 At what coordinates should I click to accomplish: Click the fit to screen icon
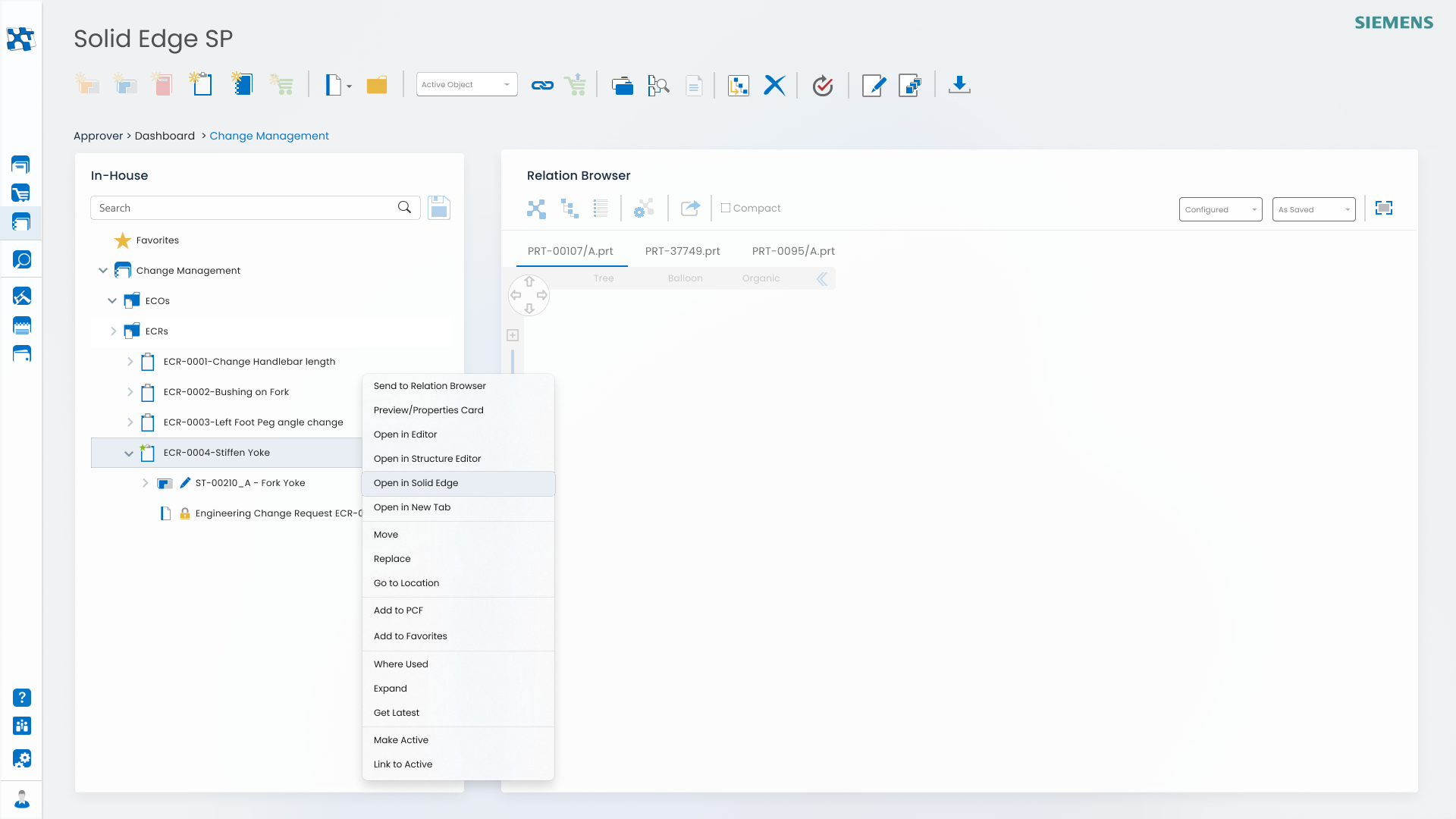click(1384, 208)
